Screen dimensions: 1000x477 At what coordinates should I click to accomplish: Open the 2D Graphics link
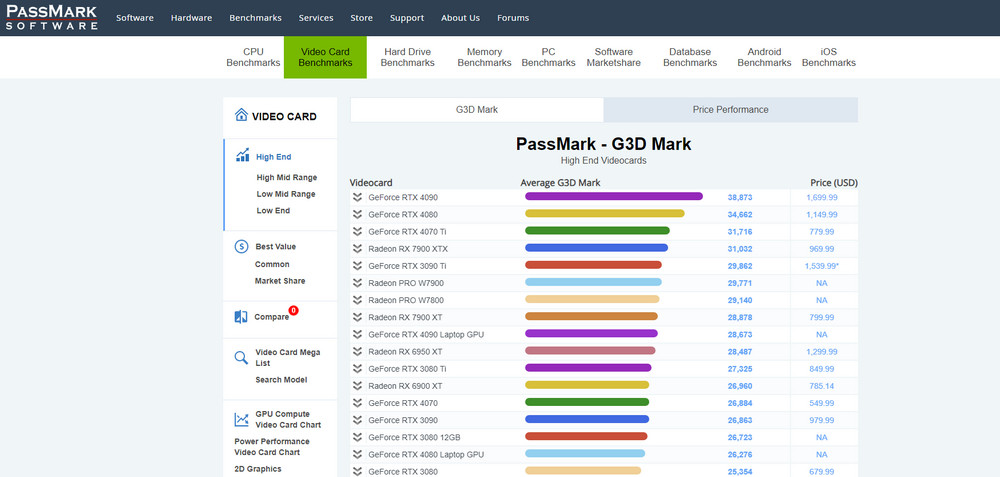click(x=258, y=469)
